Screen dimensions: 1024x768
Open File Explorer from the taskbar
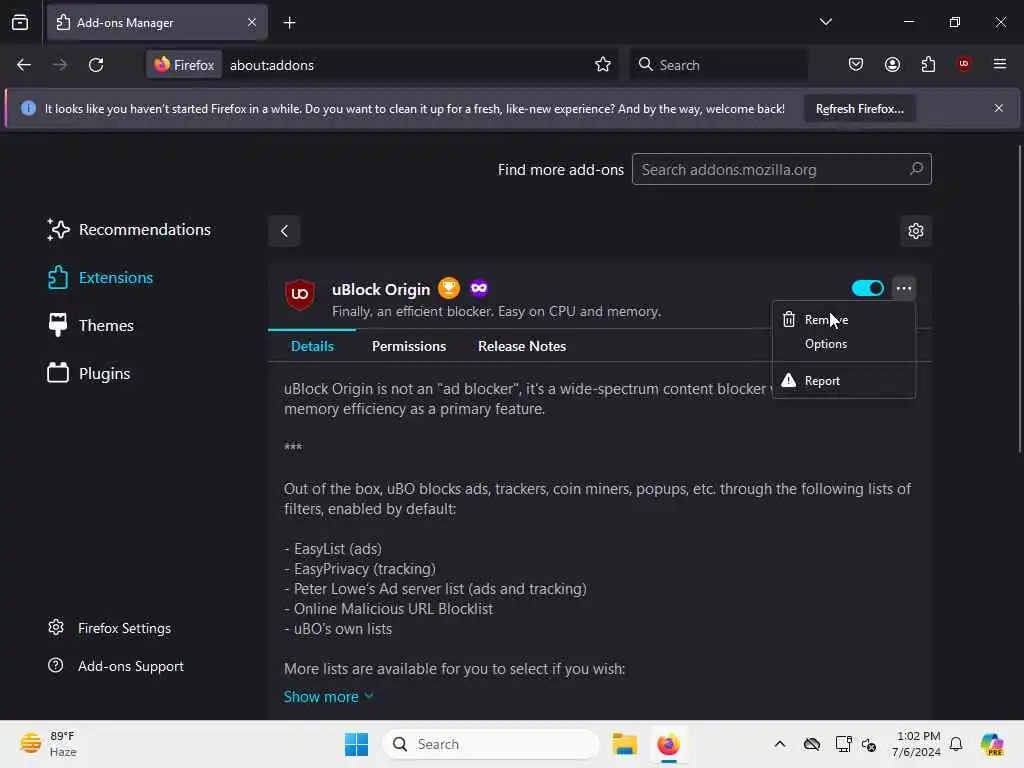(624, 744)
